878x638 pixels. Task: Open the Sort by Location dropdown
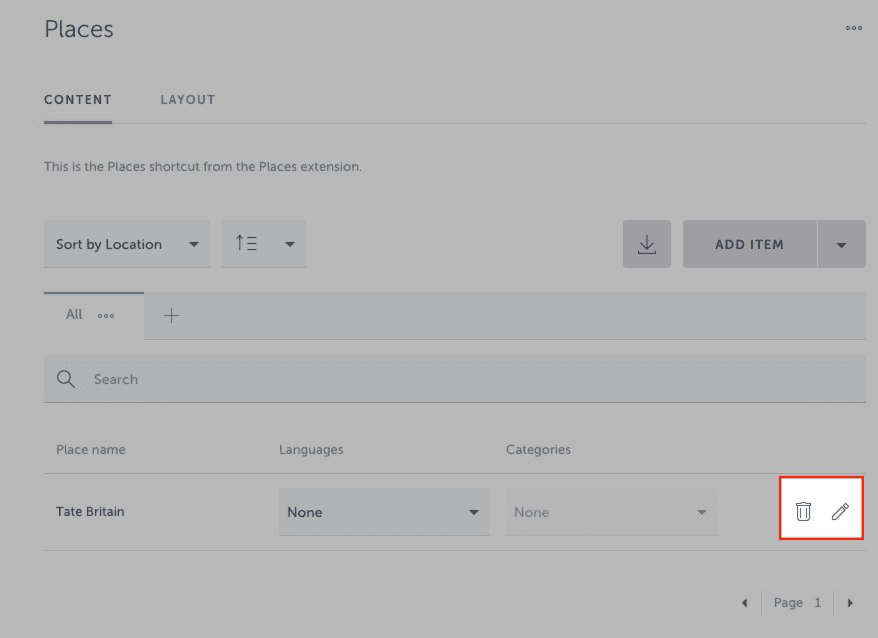(127, 244)
